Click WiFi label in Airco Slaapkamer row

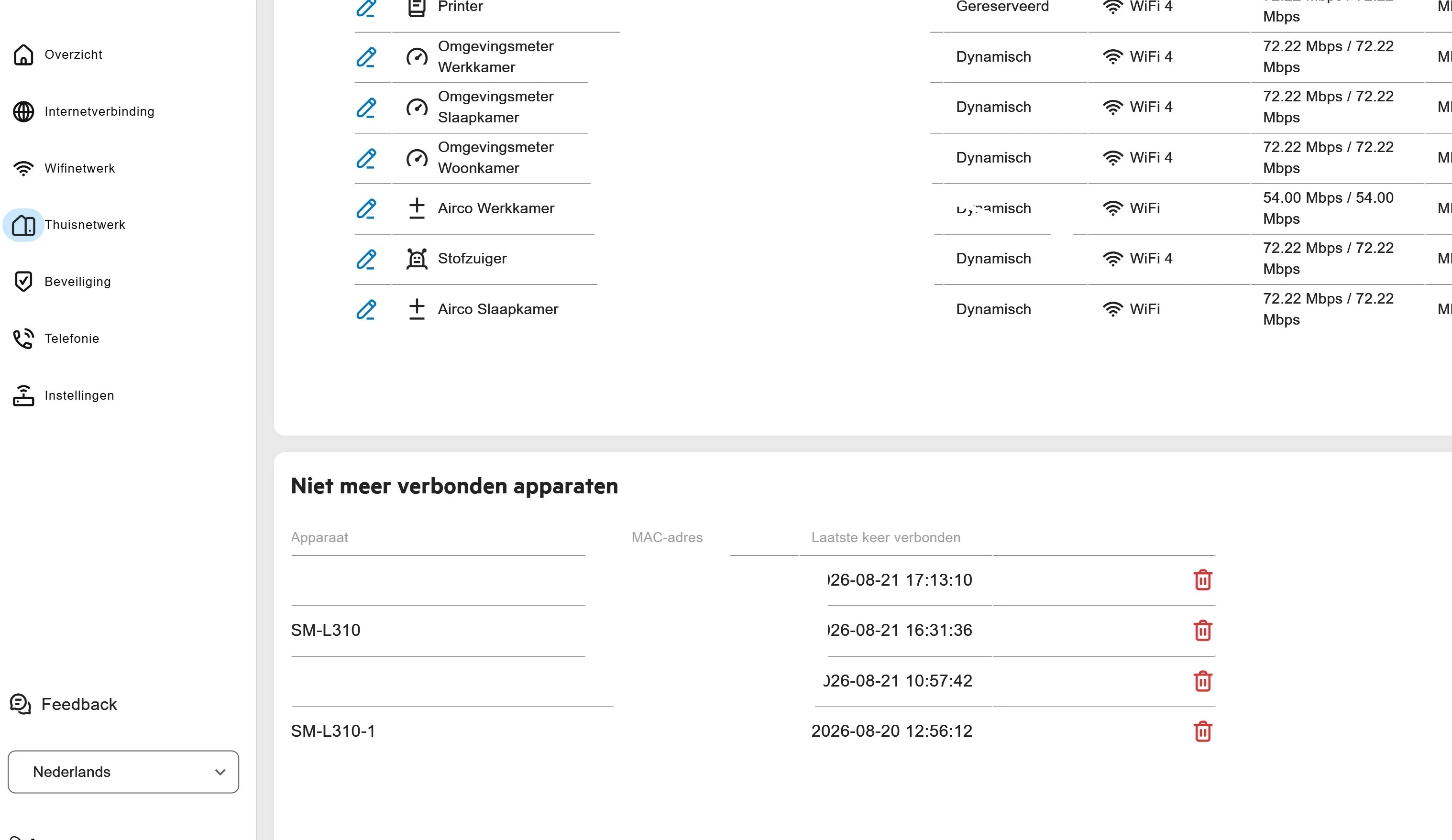click(x=1144, y=309)
